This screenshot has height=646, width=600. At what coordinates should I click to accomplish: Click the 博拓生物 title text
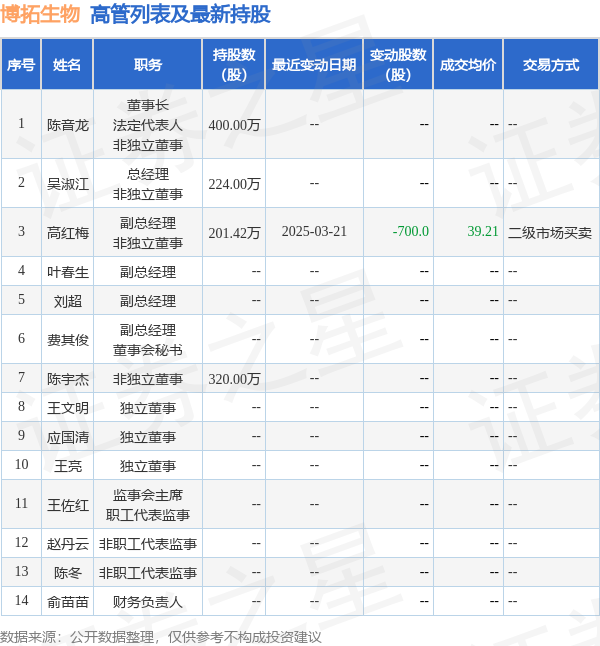tap(40, 14)
